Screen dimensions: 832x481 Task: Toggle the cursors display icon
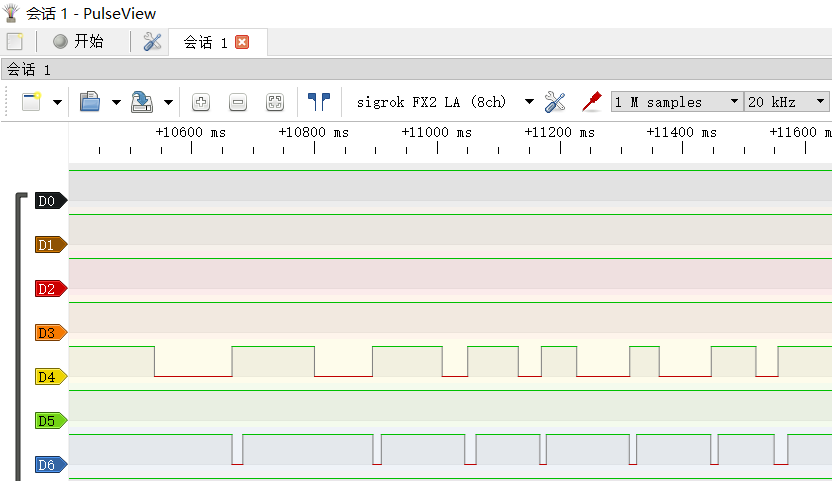point(319,101)
